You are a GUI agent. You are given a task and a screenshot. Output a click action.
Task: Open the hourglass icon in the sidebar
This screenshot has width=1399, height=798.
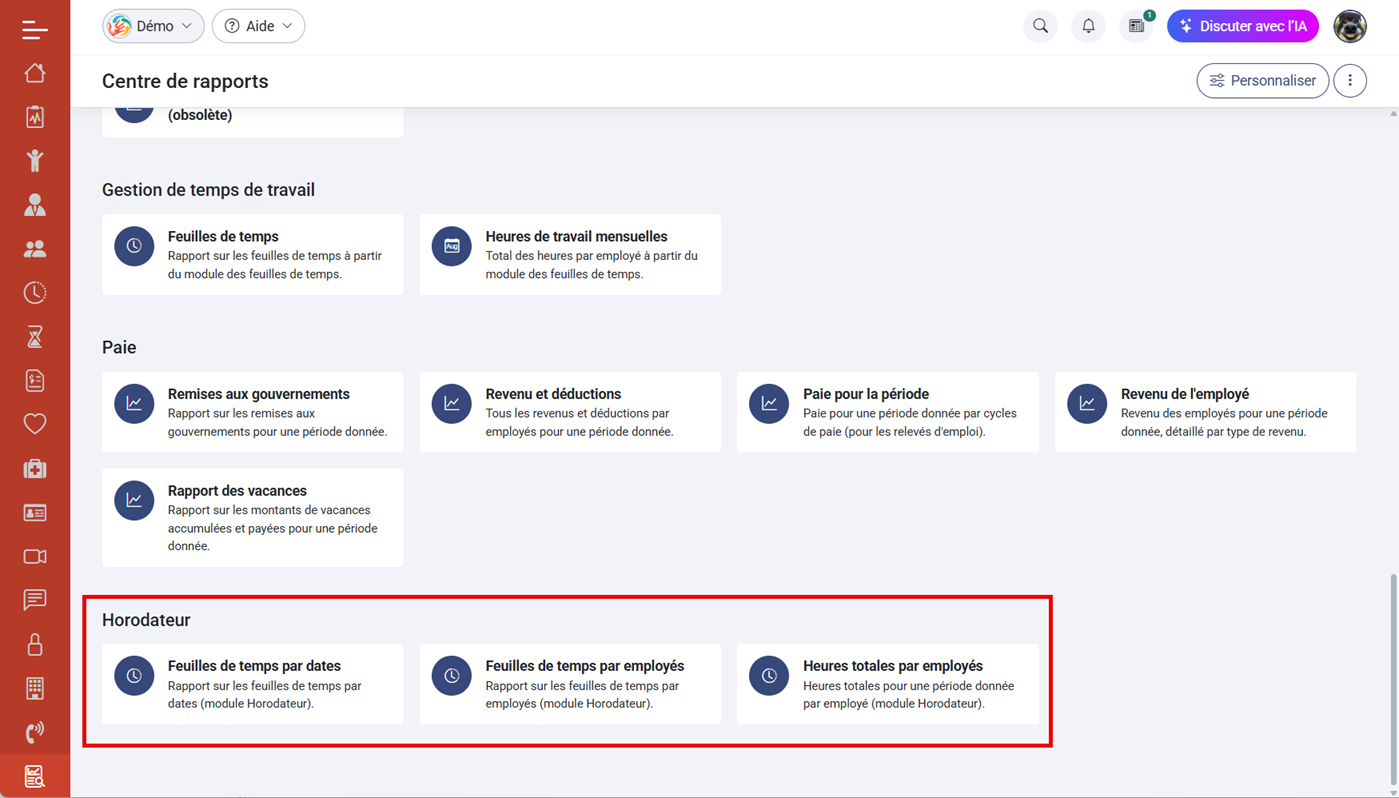pos(35,337)
